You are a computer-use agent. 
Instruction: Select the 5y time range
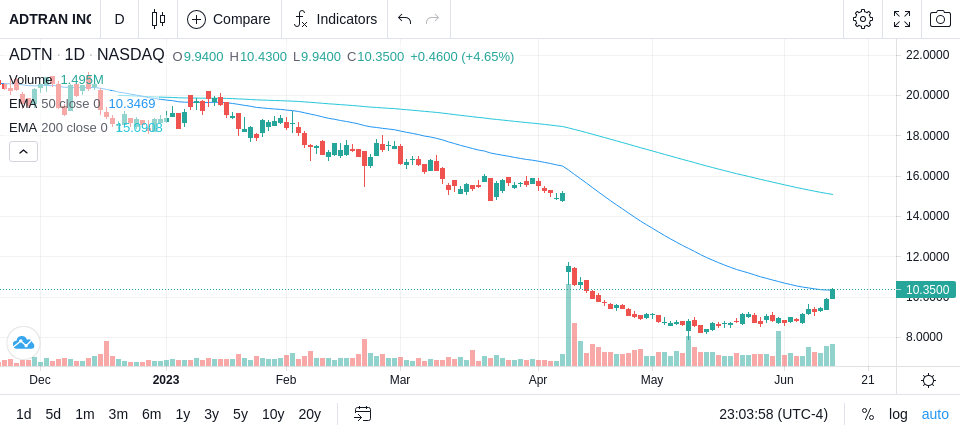240,415
